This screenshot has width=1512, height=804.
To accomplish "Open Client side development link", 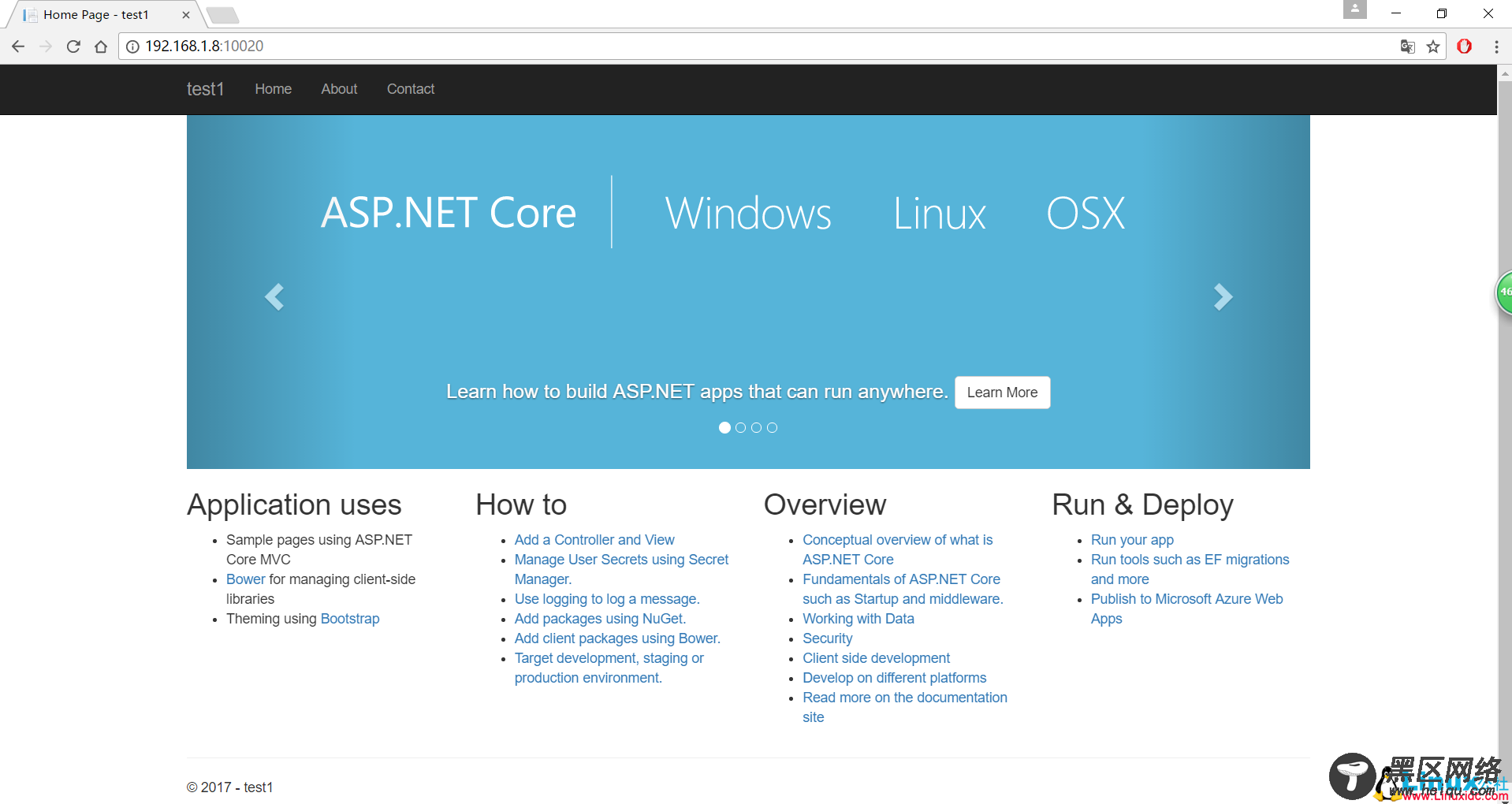I will (x=876, y=658).
